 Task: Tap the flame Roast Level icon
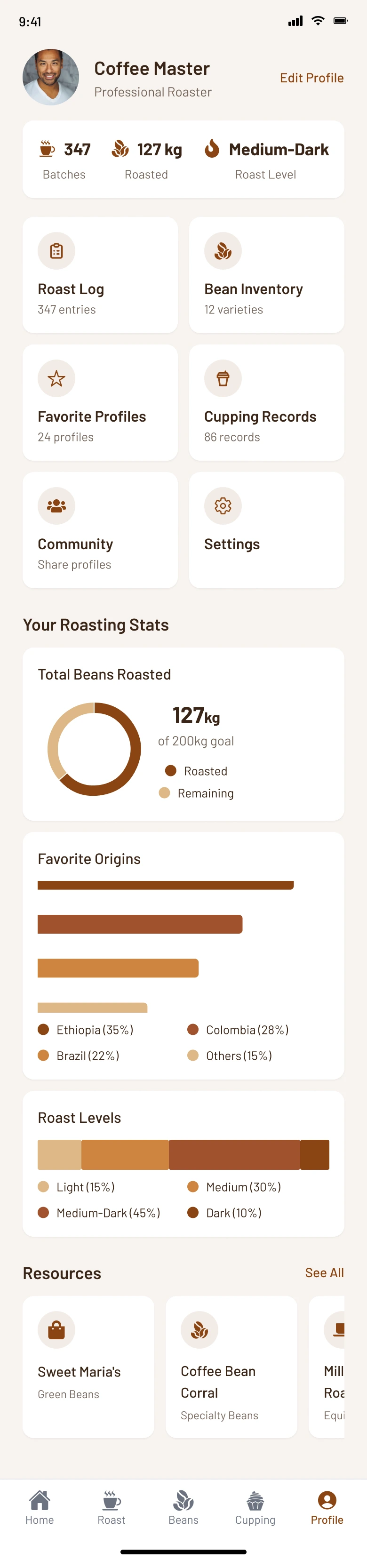click(212, 149)
